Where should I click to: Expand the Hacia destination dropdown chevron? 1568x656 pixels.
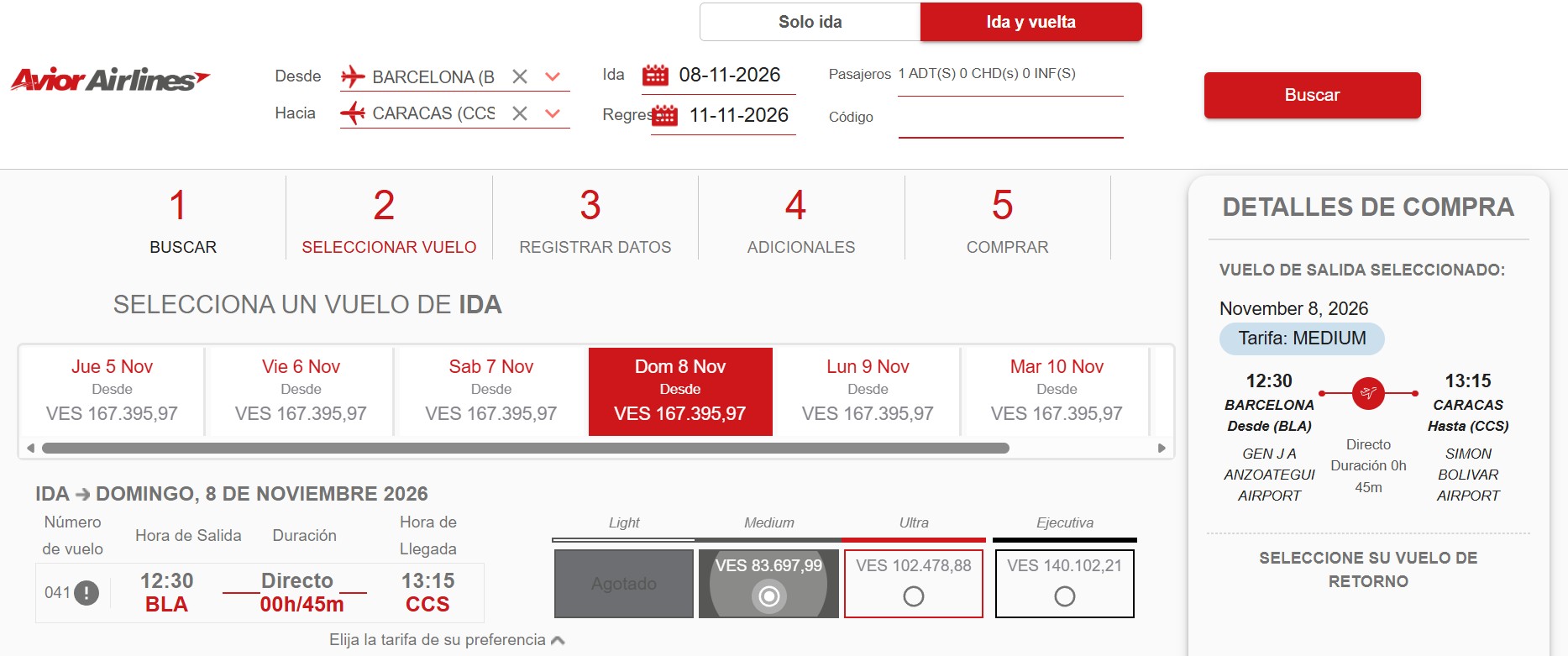pyautogui.click(x=553, y=113)
